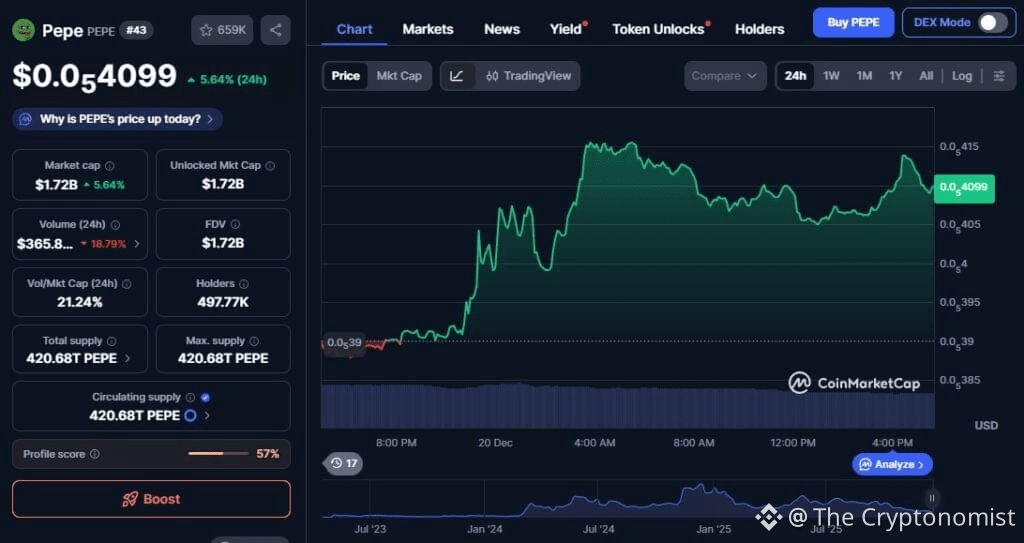Expand Total supply details chevron
This screenshot has width=1024, height=543.
click(127, 359)
